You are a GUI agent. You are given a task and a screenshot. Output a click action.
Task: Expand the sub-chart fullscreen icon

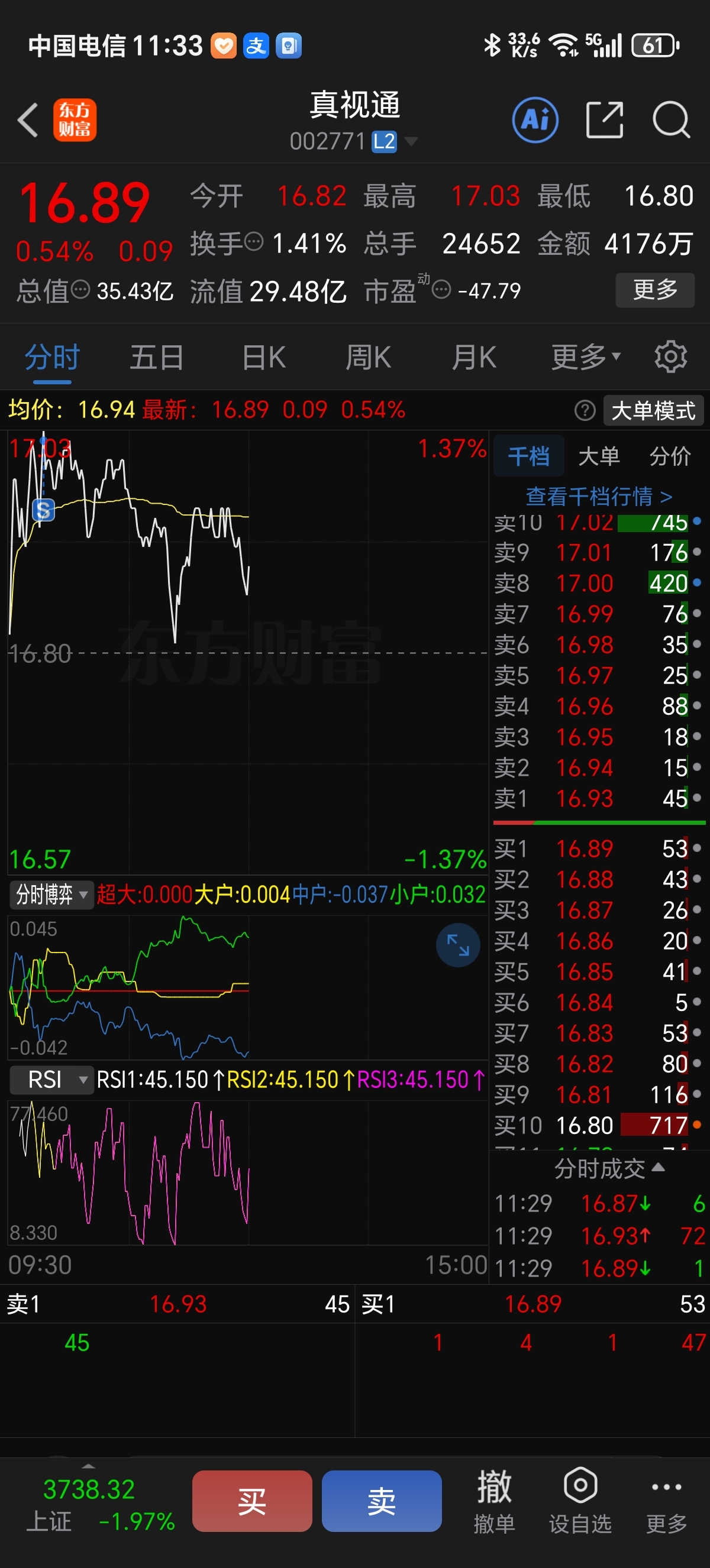pyautogui.click(x=458, y=945)
